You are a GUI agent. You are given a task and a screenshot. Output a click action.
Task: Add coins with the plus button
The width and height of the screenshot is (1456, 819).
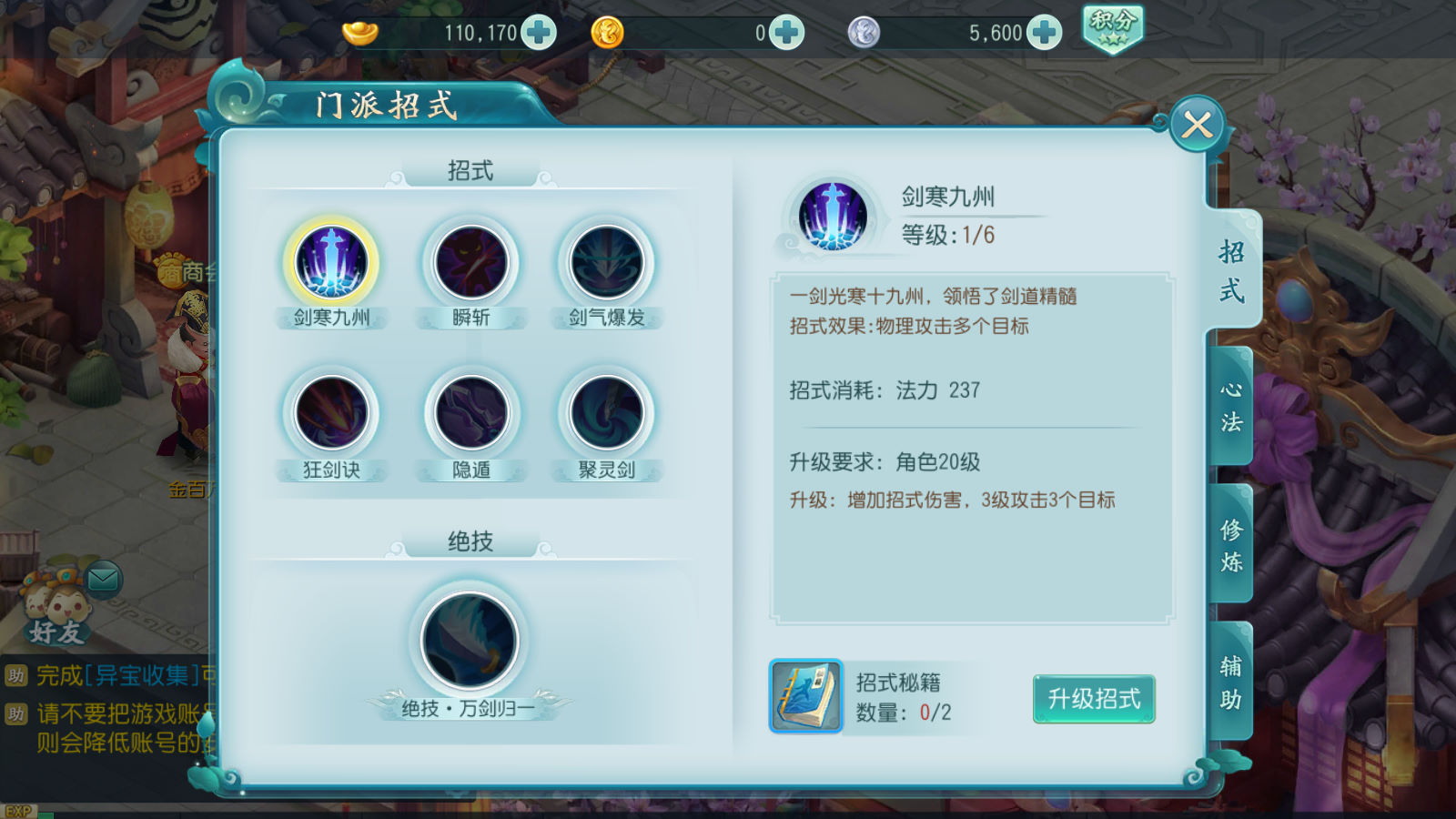[x=786, y=33]
